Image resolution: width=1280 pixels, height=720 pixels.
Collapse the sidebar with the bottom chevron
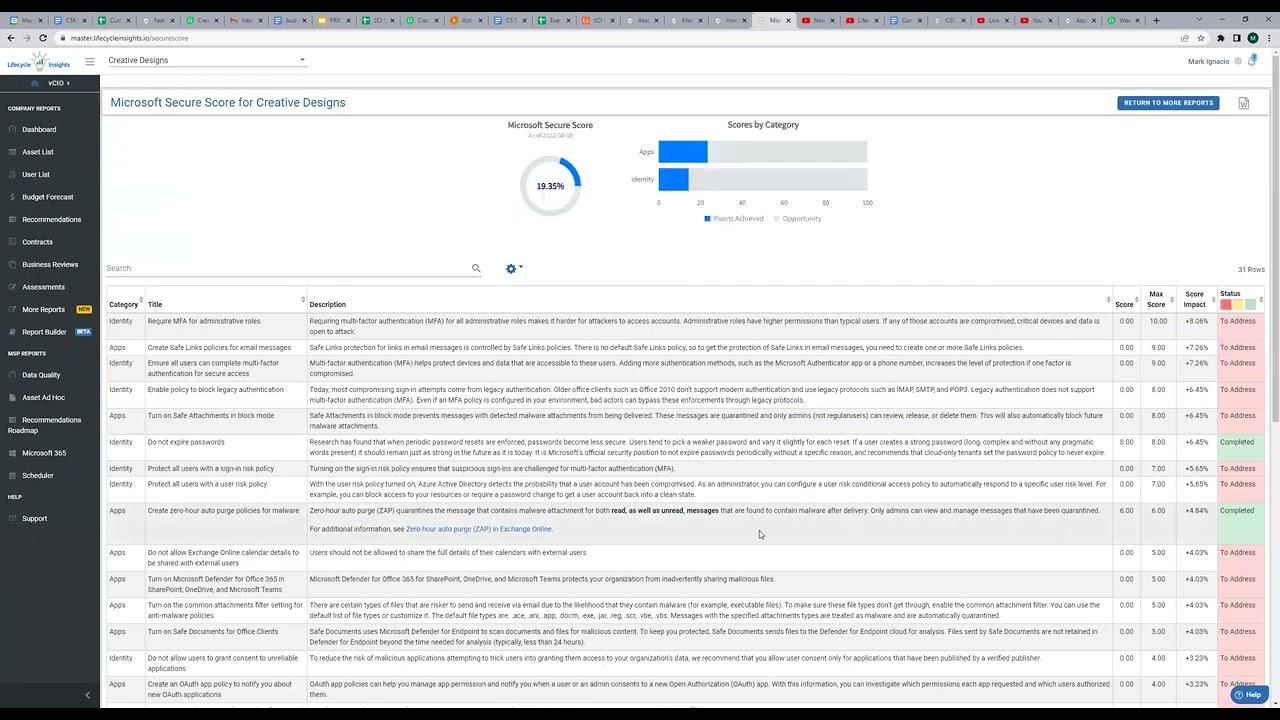(x=87, y=695)
